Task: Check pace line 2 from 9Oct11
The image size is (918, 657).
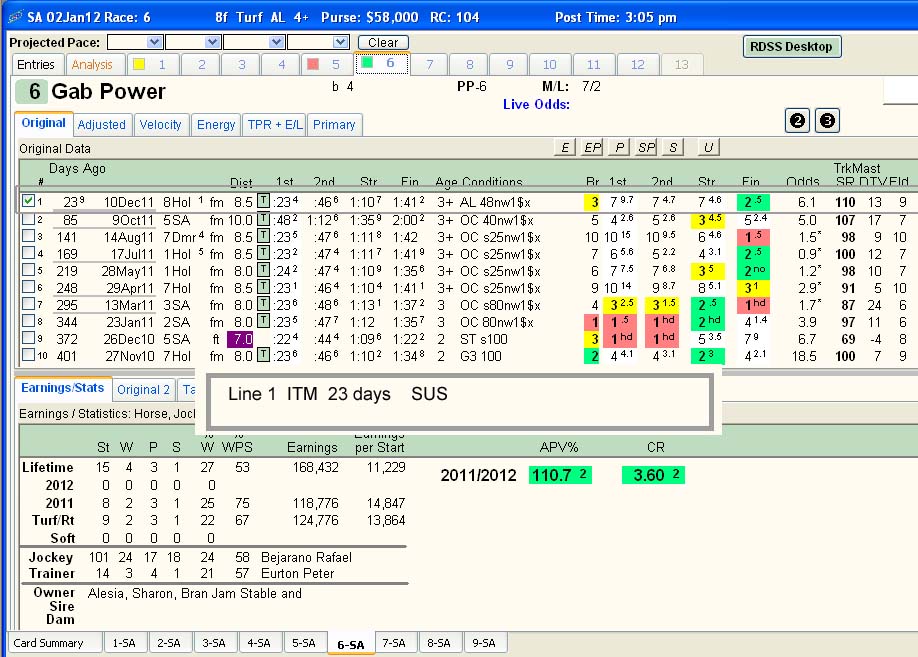Action: [x=28, y=219]
